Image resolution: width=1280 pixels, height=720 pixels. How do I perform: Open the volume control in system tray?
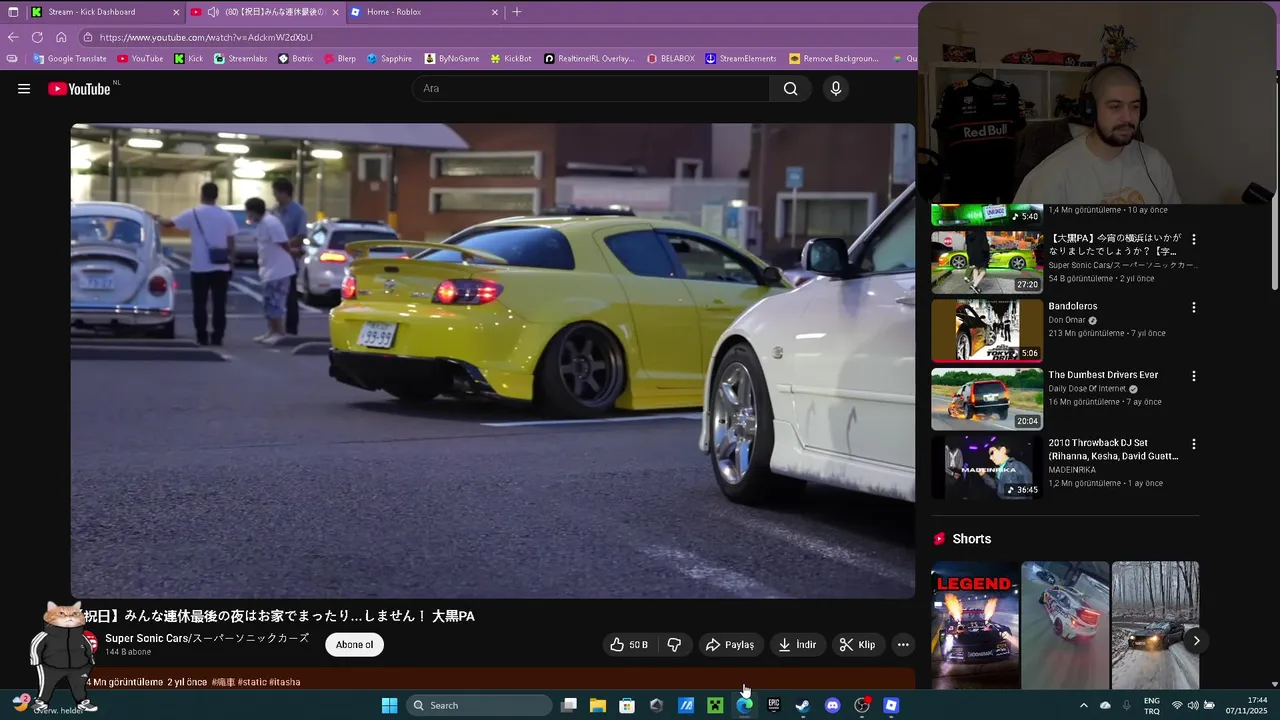pos(1193,705)
